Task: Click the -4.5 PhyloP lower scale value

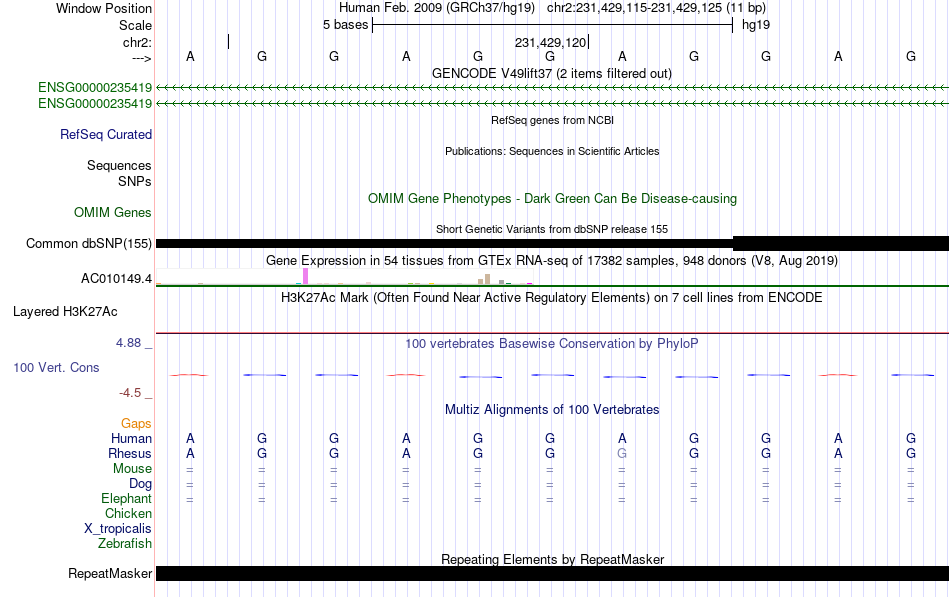Action: [x=130, y=393]
